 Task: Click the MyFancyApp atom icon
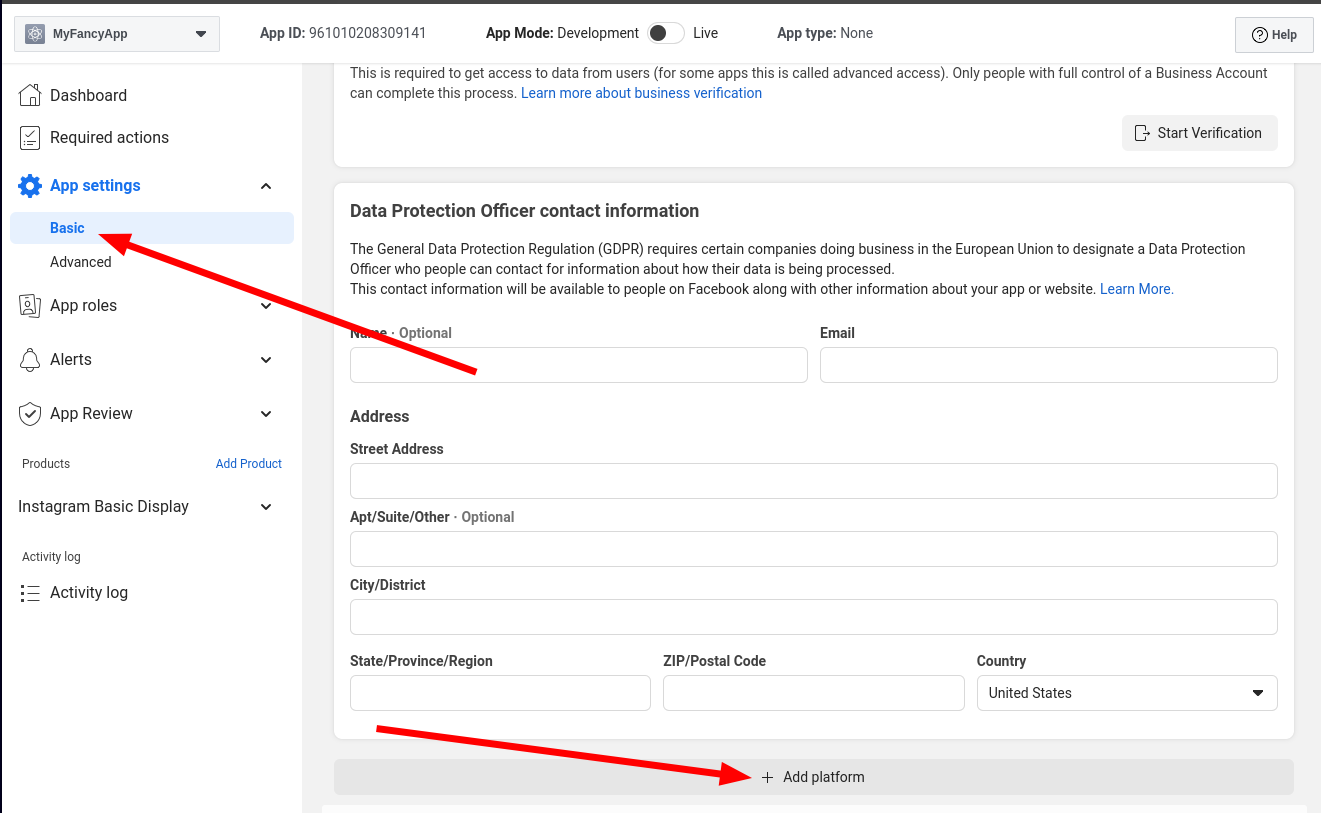(x=35, y=34)
